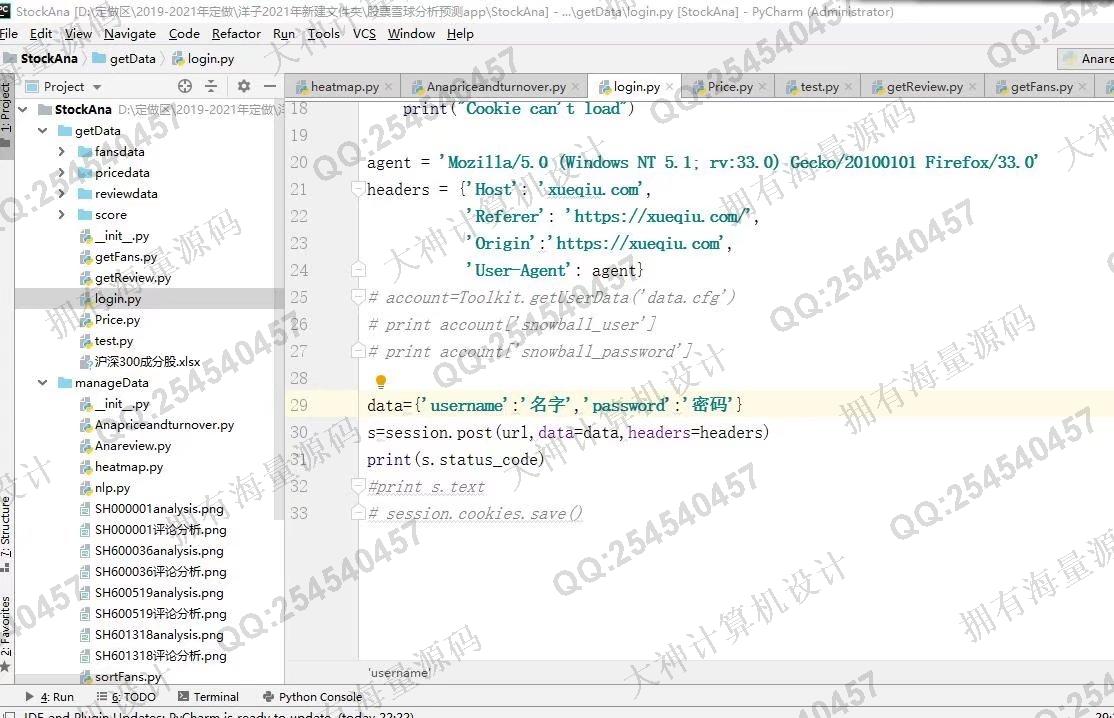Image resolution: width=1114 pixels, height=718 pixels.
Task: Open the Code menu
Action: tap(184, 33)
